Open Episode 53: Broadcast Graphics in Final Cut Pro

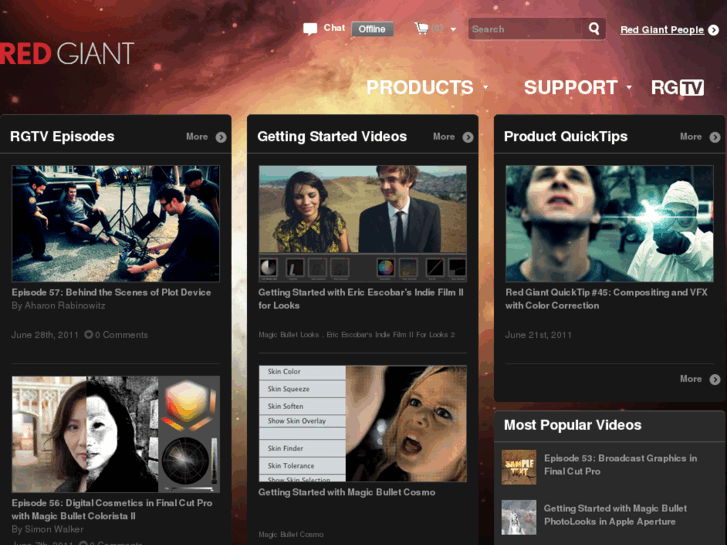coord(620,465)
